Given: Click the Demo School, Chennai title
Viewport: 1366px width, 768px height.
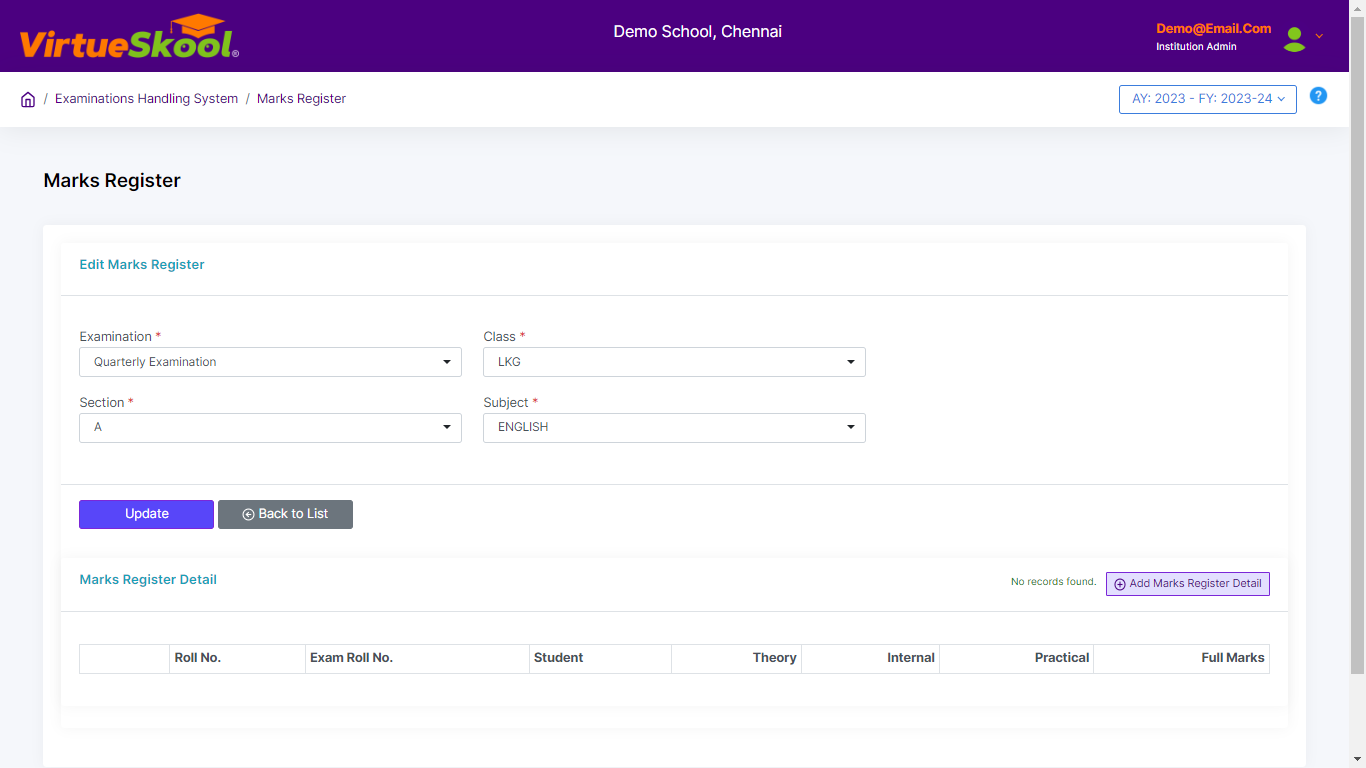Looking at the screenshot, I should click(698, 32).
